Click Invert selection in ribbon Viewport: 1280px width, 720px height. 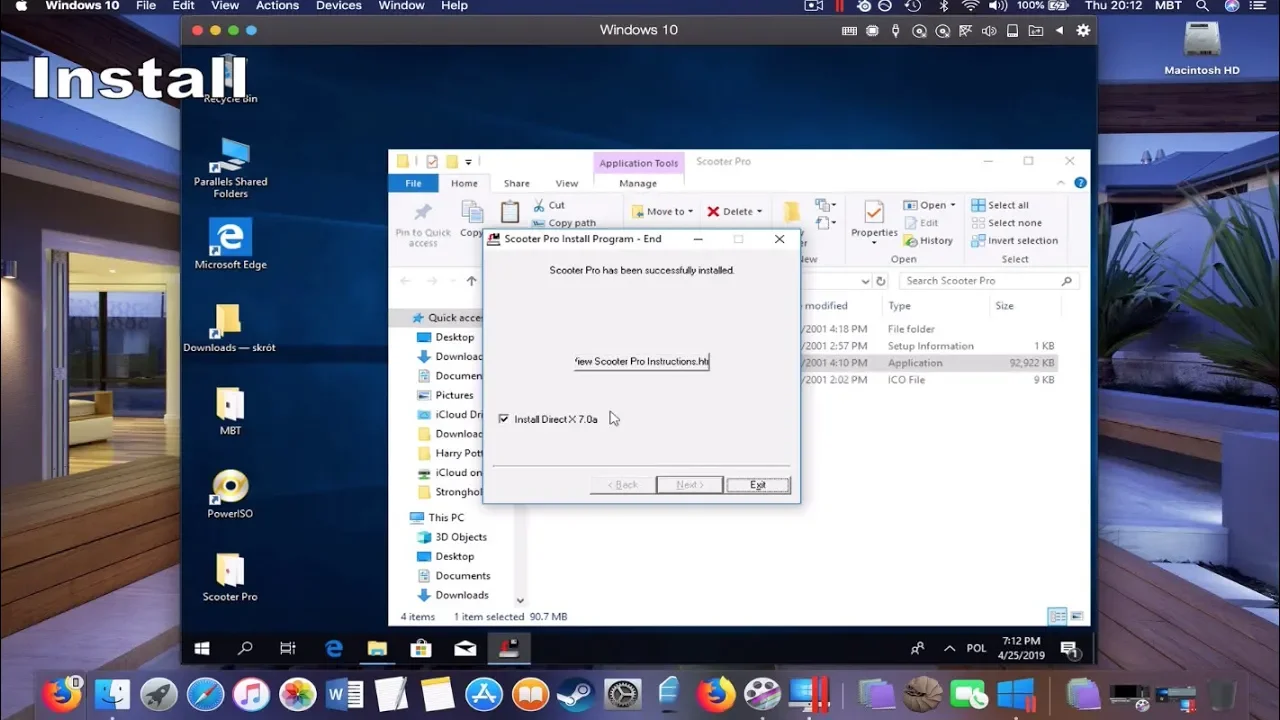coord(1014,240)
